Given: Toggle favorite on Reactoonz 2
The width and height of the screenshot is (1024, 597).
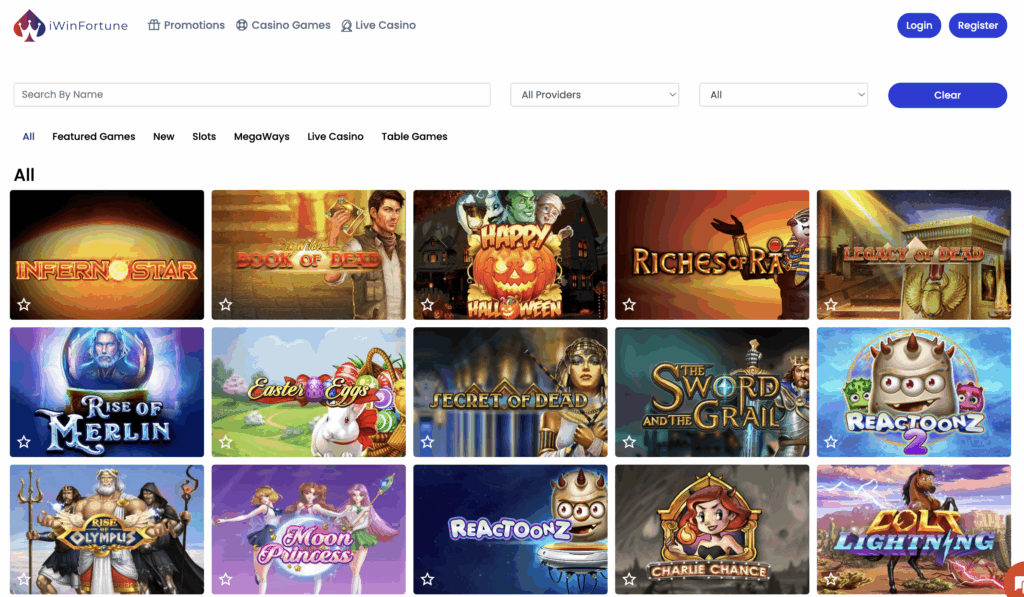Looking at the screenshot, I should 830,441.
